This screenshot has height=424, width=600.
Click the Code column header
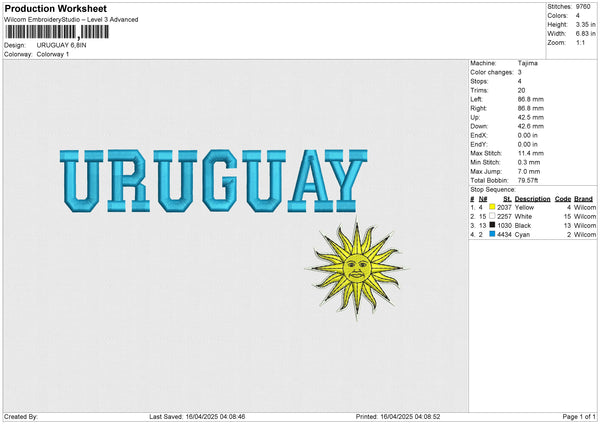(x=563, y=199)
